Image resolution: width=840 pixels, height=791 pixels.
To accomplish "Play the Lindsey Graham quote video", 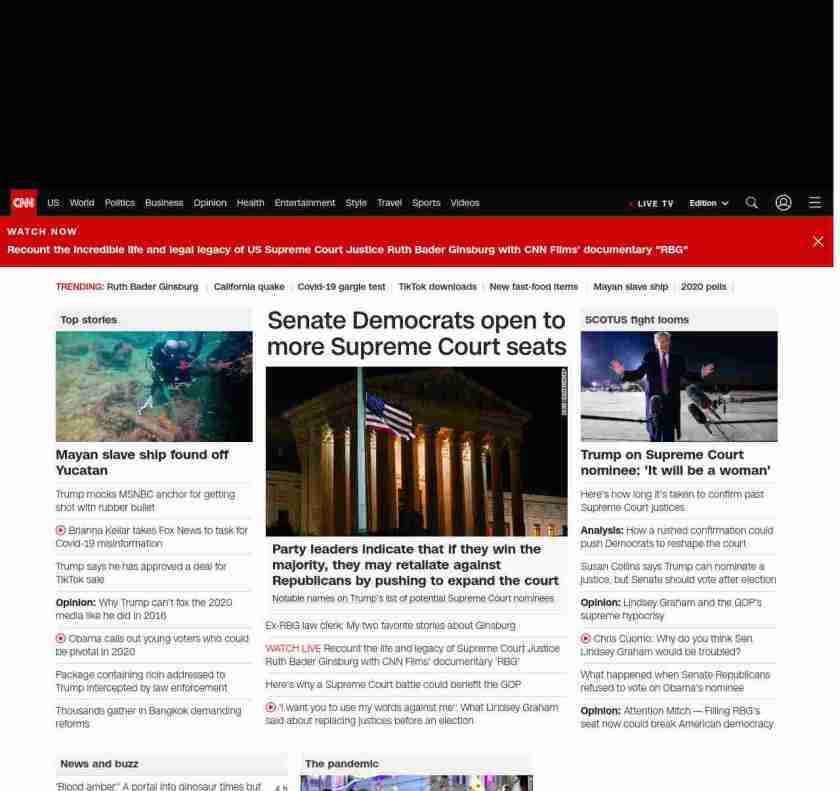I will point(271,707).
